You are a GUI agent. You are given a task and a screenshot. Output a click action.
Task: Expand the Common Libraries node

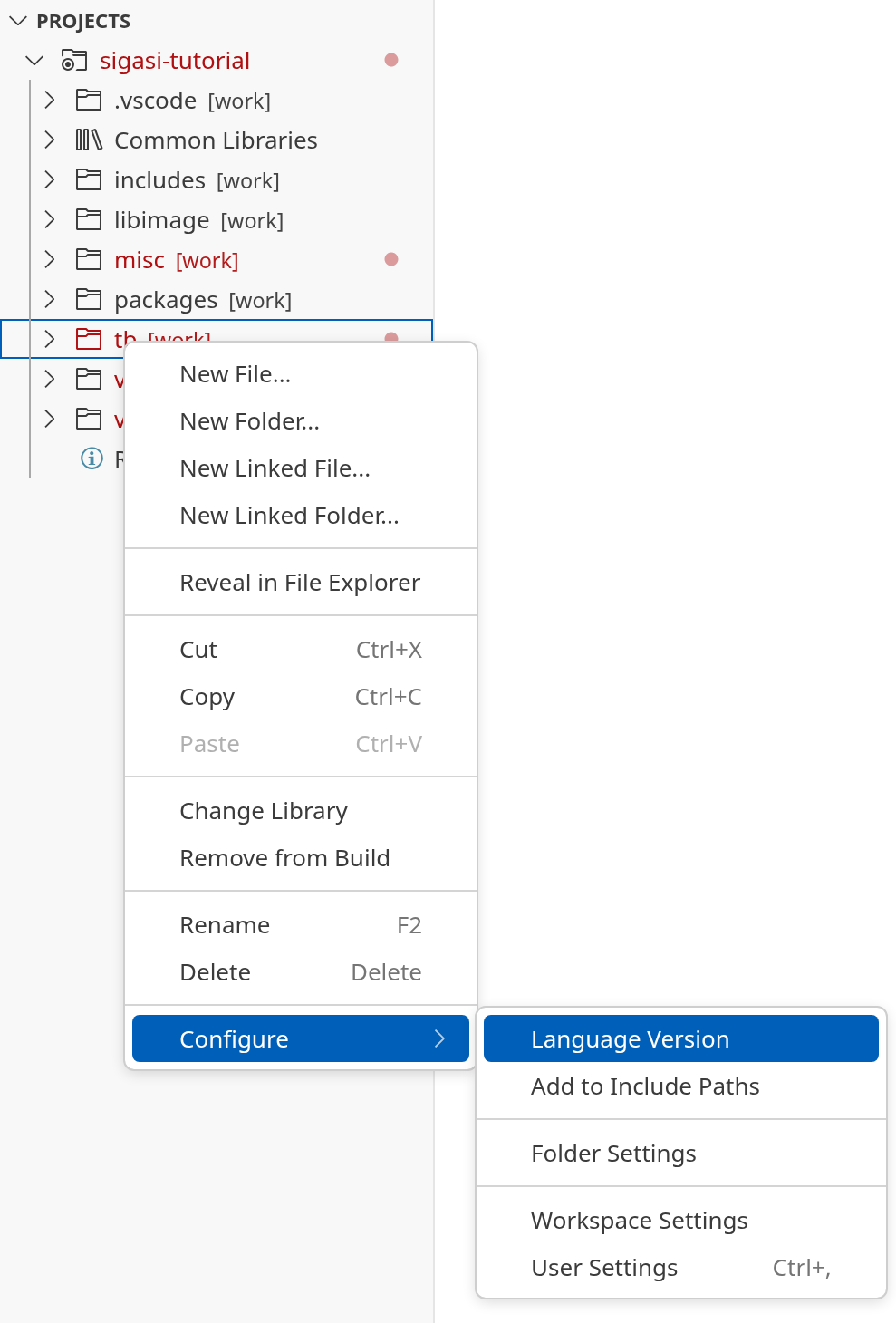pos(50,140)
